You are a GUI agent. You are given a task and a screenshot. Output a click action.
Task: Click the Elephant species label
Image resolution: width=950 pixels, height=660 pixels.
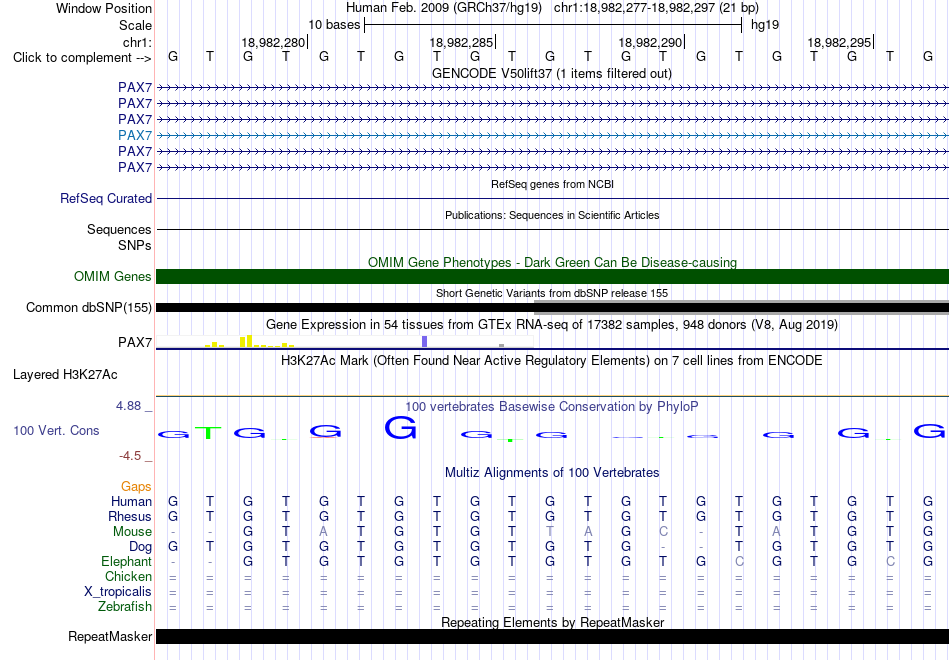point(127,562)
